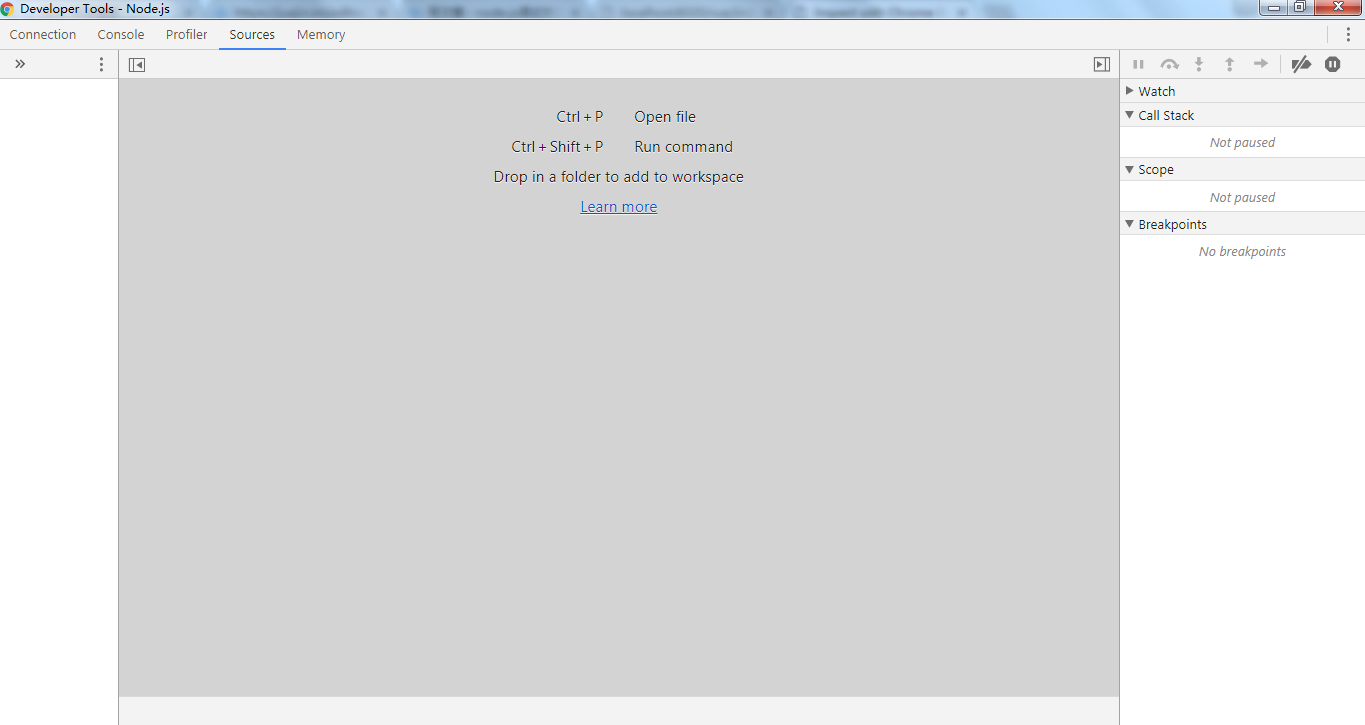The height and width of the screenshot is (725, 1365).
Task: Restore down the Developer Tools window
Action: pyautogui.click(x=1300, y=8)
